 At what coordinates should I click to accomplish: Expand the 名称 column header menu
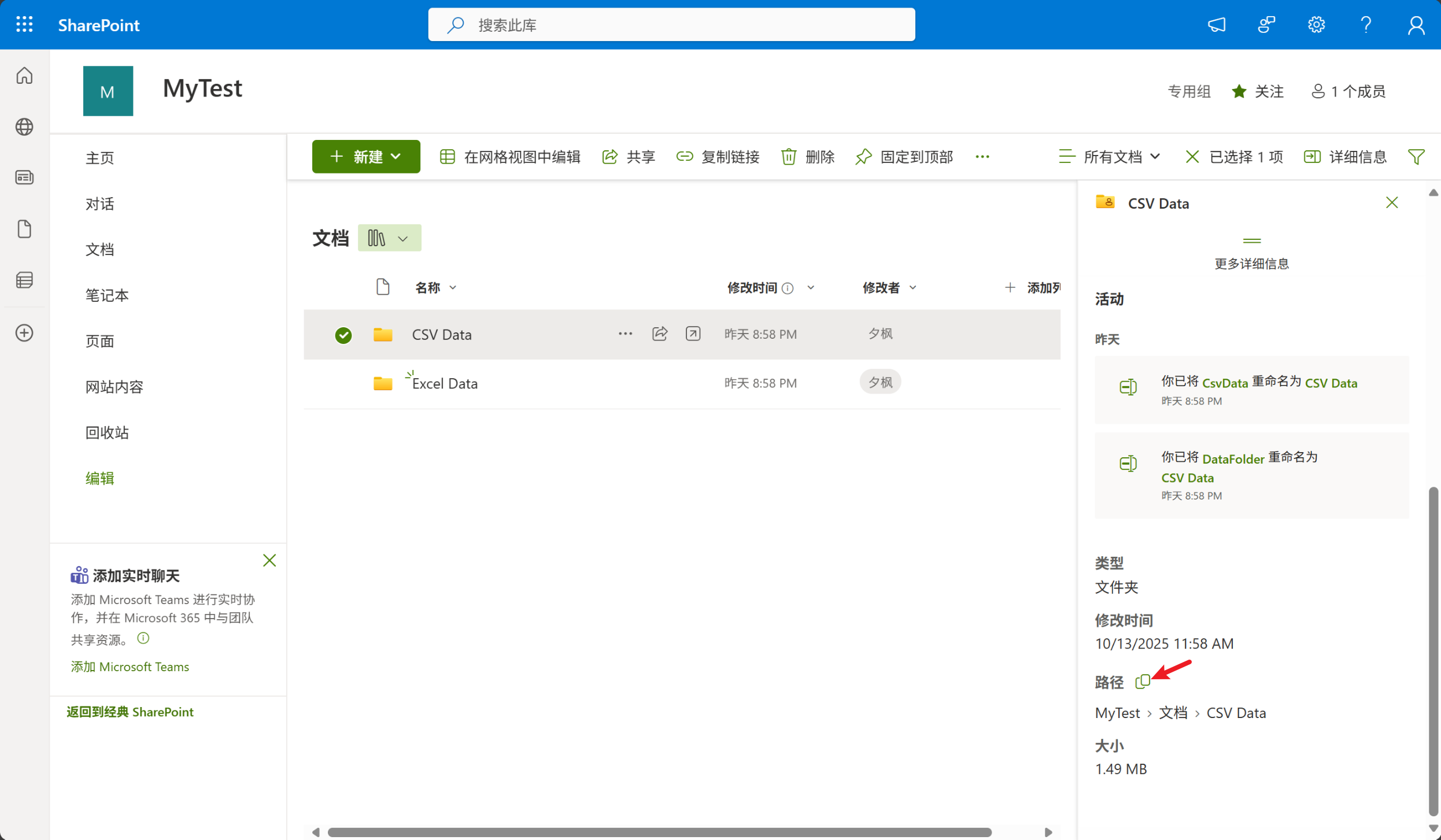click(x=436, y=287)
